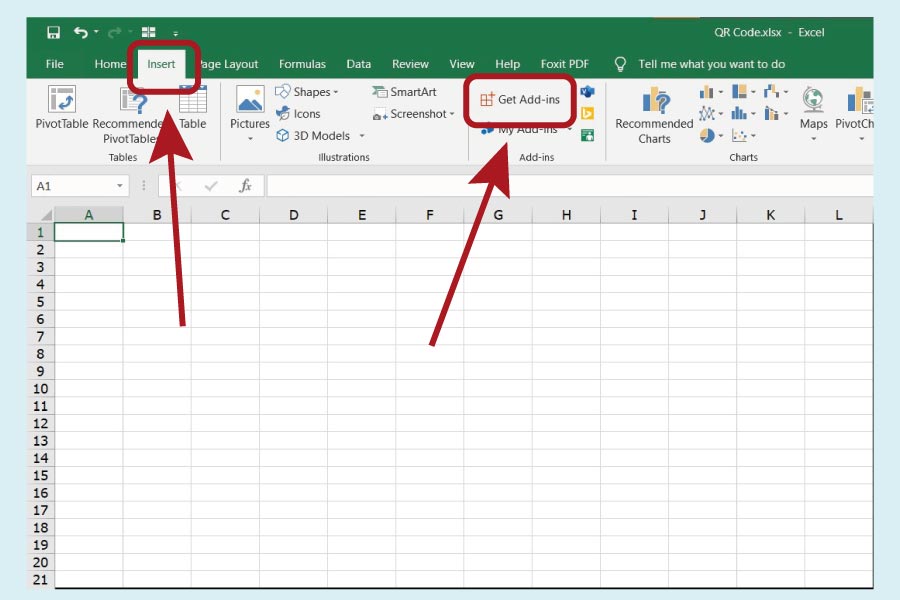The width and height of the screenshot is (900, 600).
Task: Expand the Undo history dropdown arrow
Action: click(x=96, y=32)
